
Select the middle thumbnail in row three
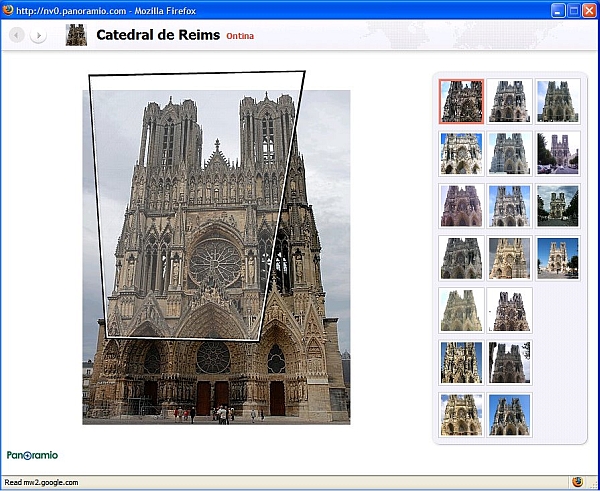pos(509,206)
